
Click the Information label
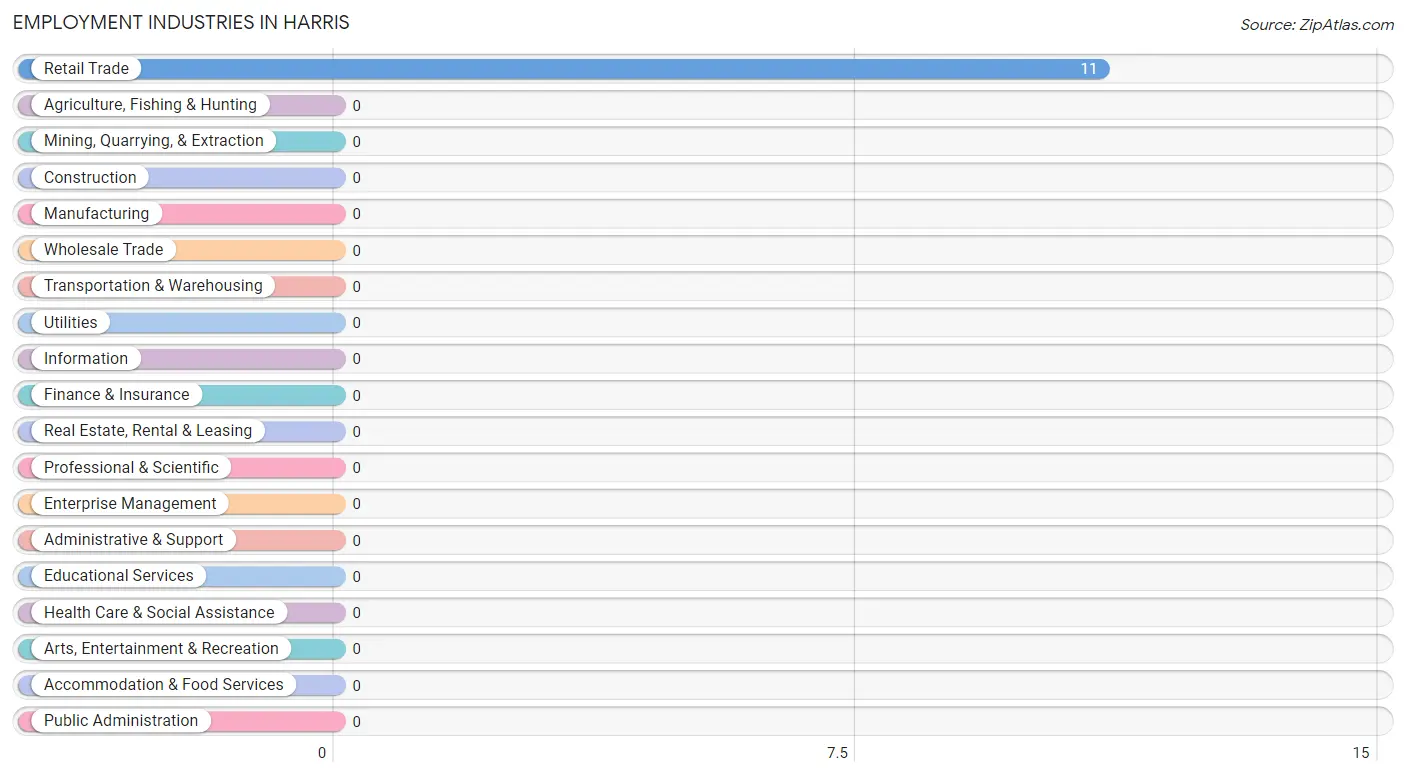tap(86, 359)
